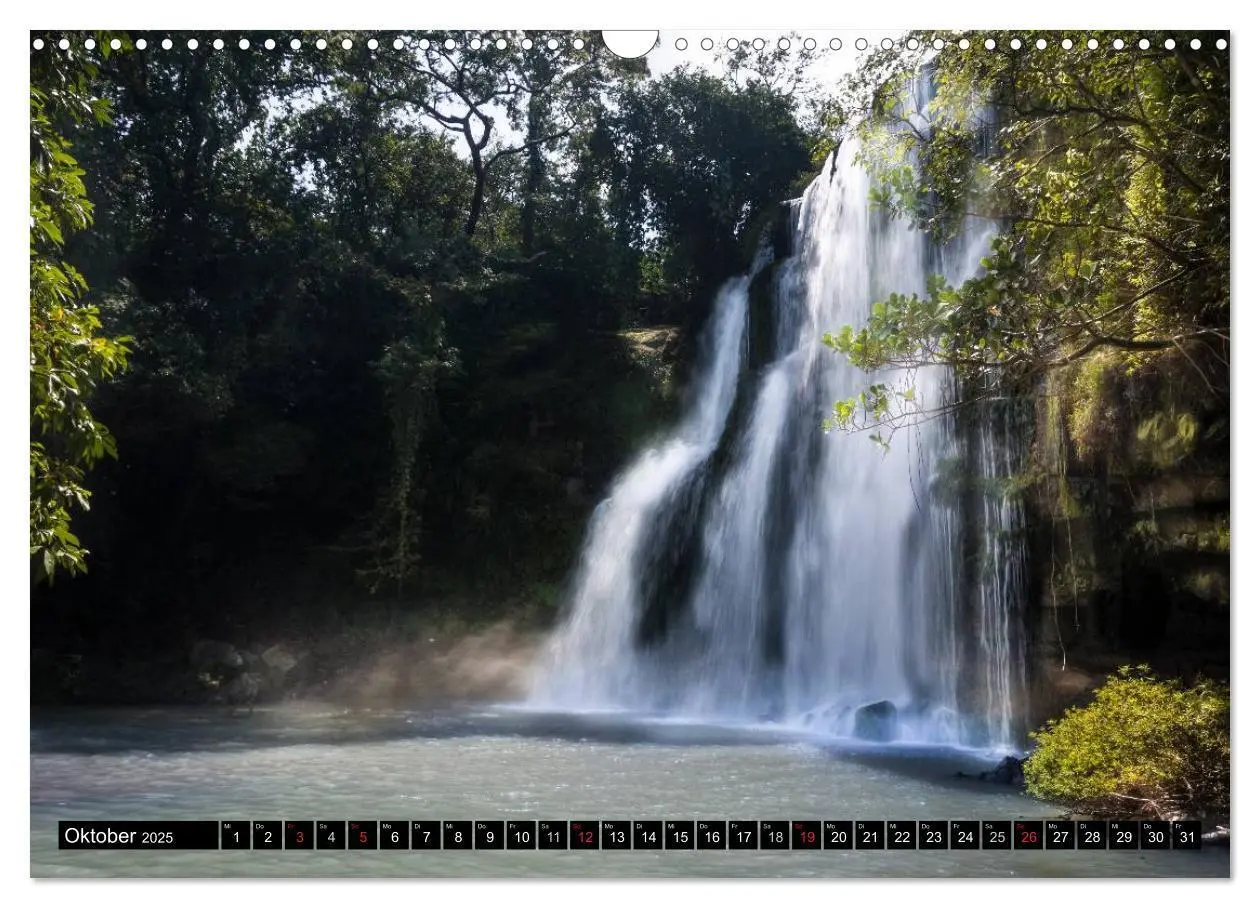Pick day 27 cell
This screenshot has width=1260, height=908.
1061,836
